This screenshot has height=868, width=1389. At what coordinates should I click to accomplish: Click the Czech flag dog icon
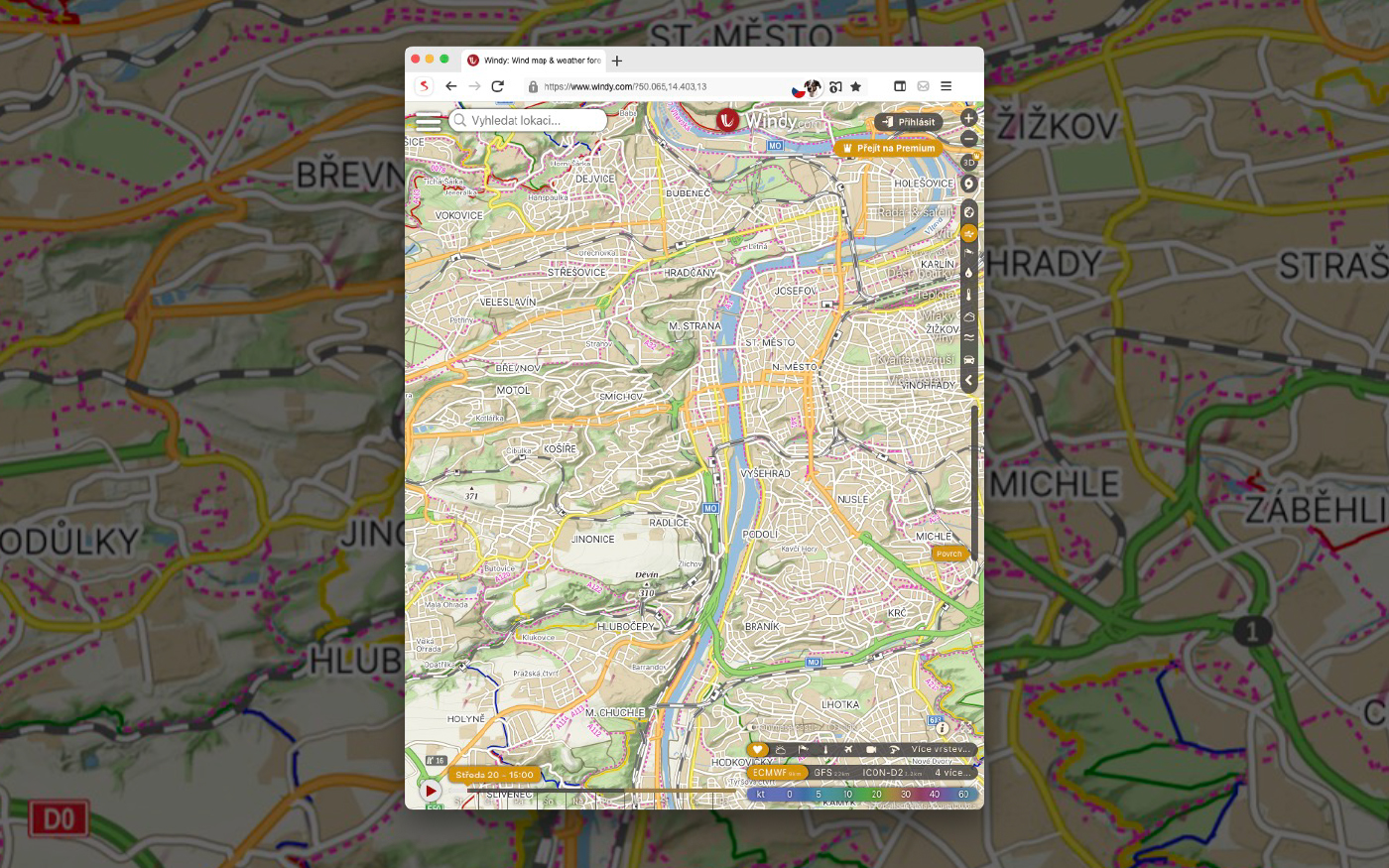(807, 87)
